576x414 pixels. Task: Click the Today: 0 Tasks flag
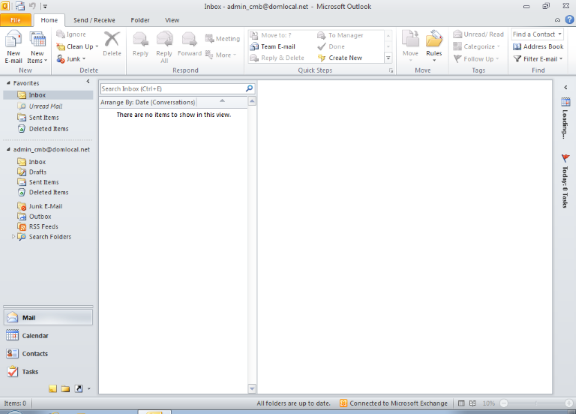565,158
